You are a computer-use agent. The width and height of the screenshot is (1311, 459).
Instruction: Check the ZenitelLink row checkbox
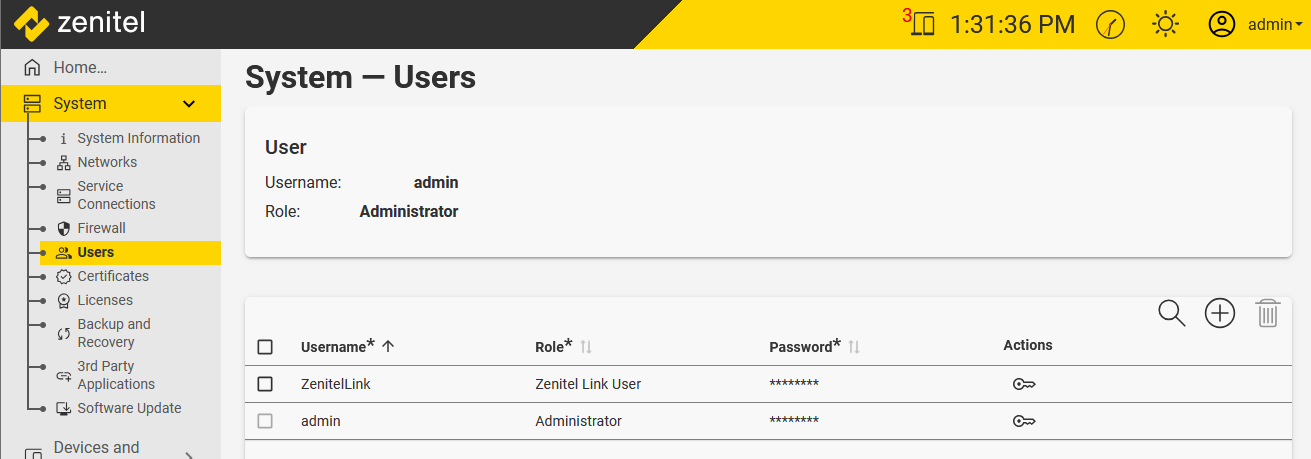[x=265, y=384]
